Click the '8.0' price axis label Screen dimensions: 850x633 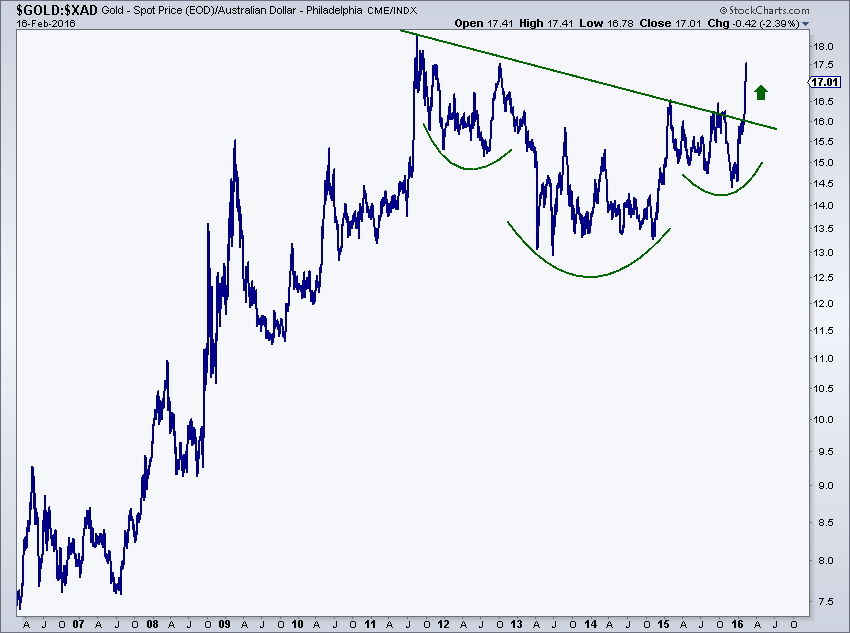(x=826, y=560)
